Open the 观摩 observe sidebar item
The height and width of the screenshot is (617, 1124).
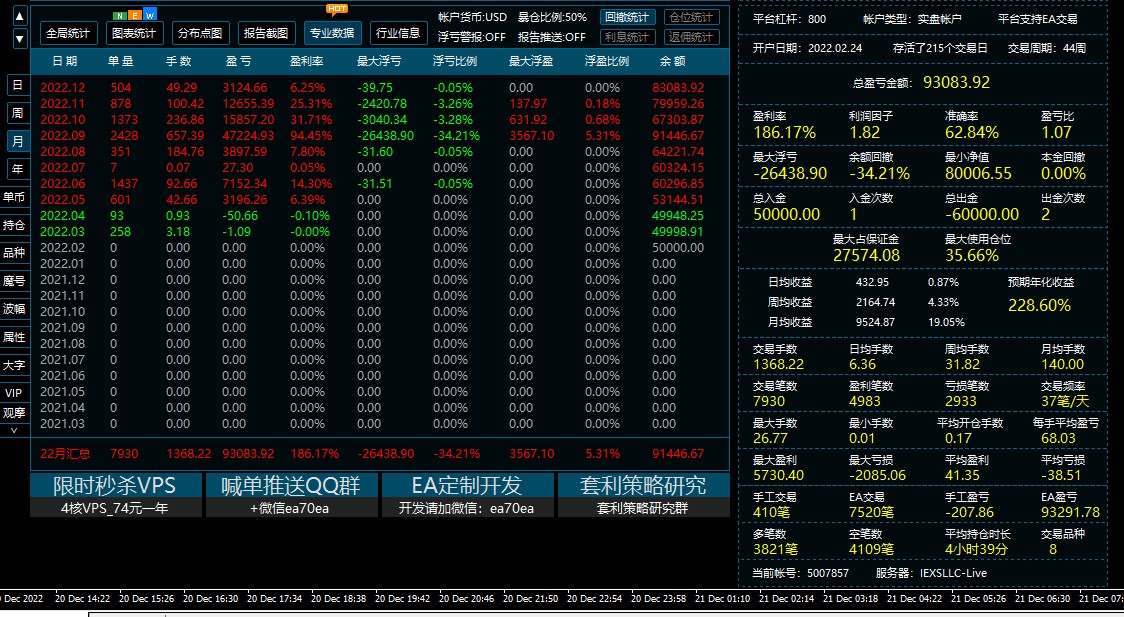point(14,413)
